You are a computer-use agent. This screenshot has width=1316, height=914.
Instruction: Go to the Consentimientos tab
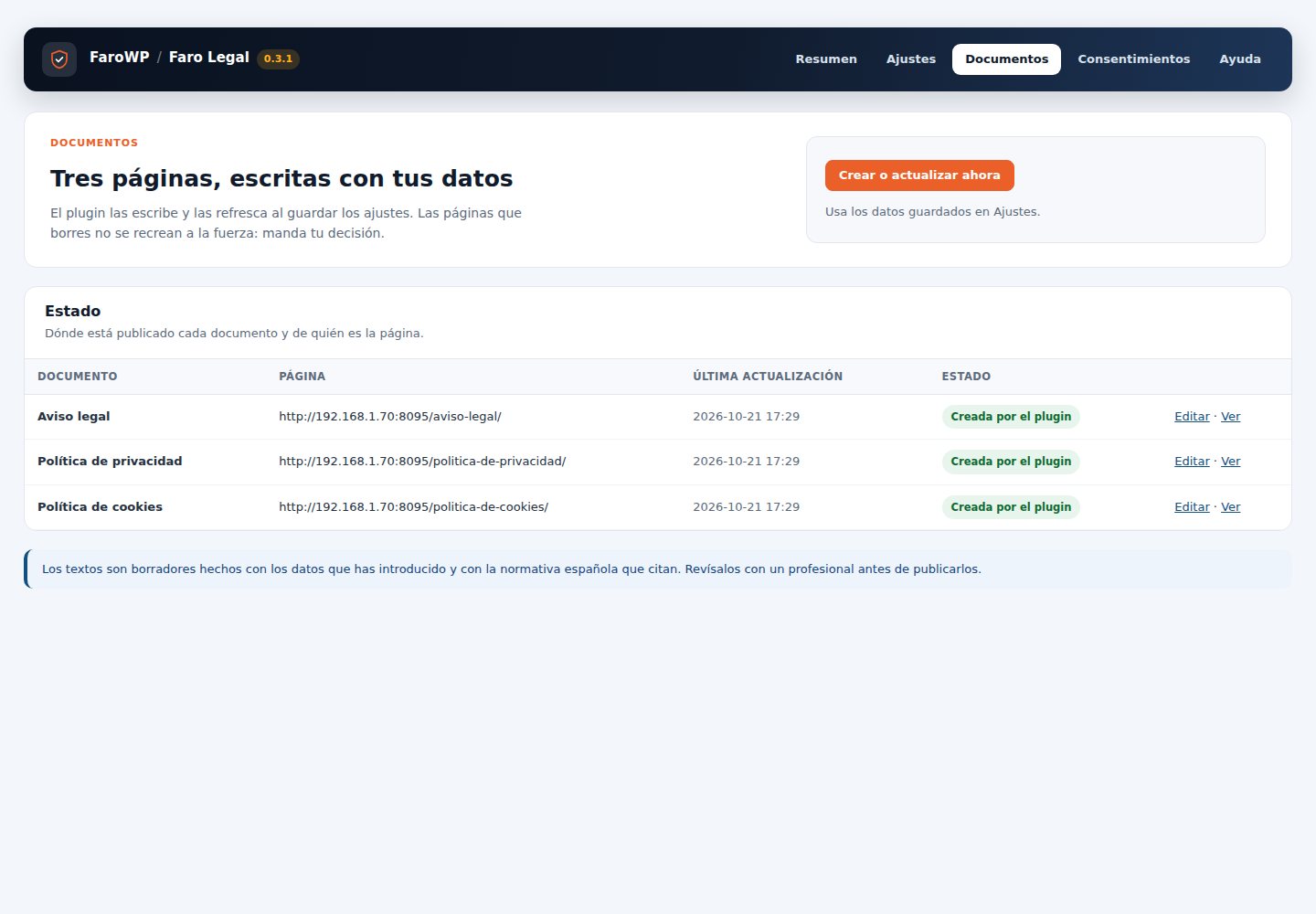(1133, 59)
